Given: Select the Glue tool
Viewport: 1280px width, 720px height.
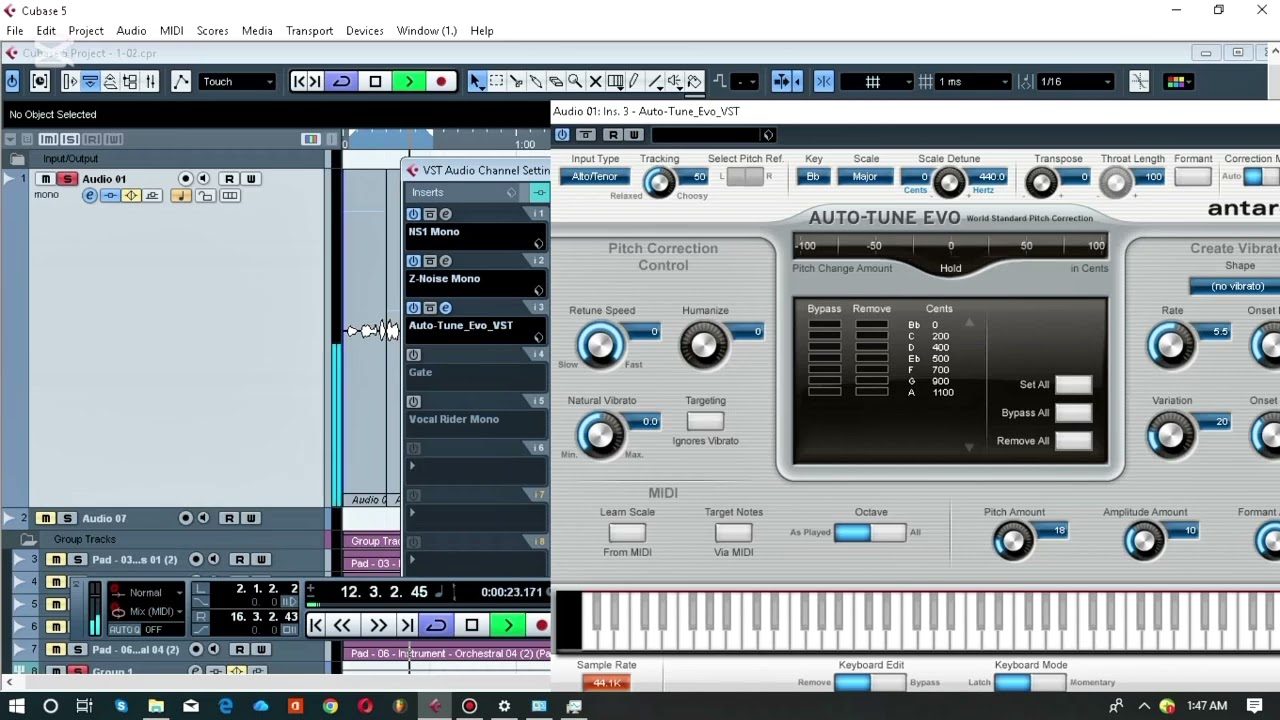Looking at the screenshot, I should (536, 82).
